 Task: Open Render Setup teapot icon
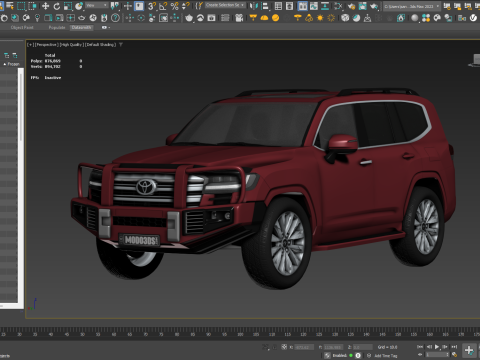tap(351, 6)
